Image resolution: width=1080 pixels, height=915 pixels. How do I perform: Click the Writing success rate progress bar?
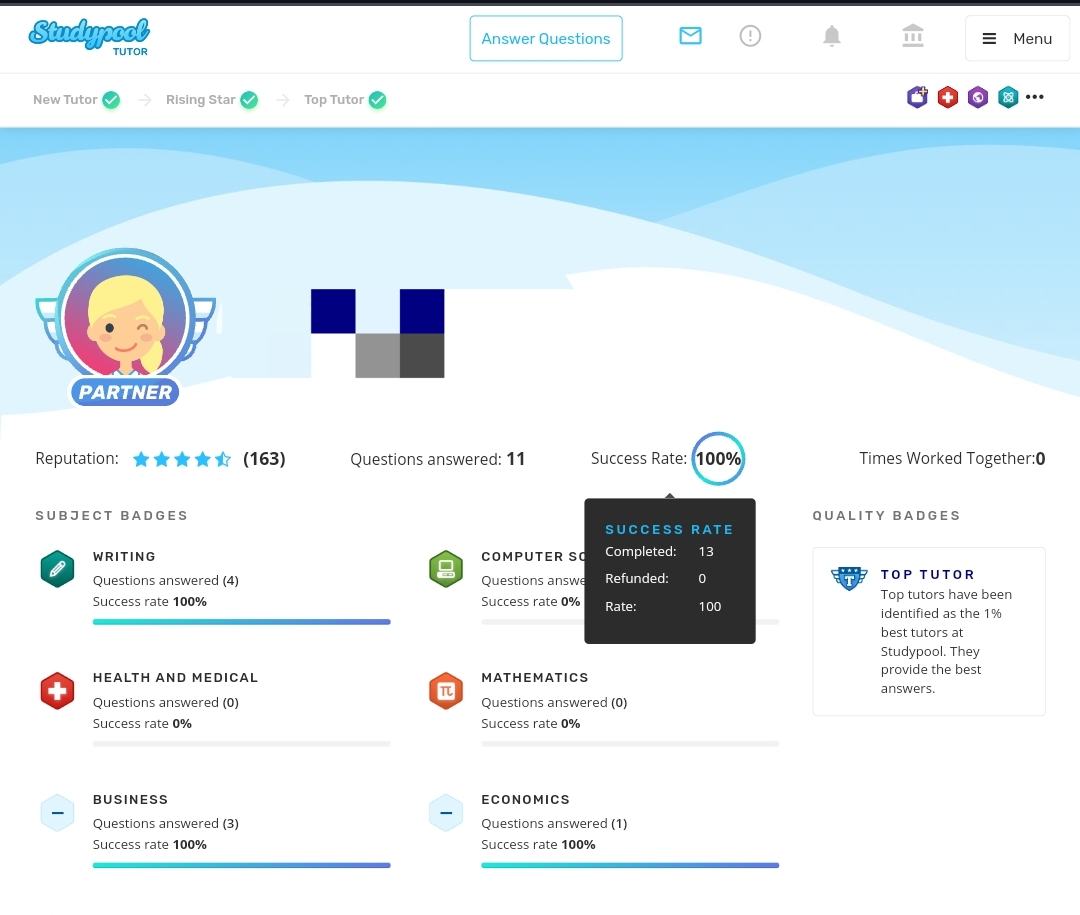(242, 622)
